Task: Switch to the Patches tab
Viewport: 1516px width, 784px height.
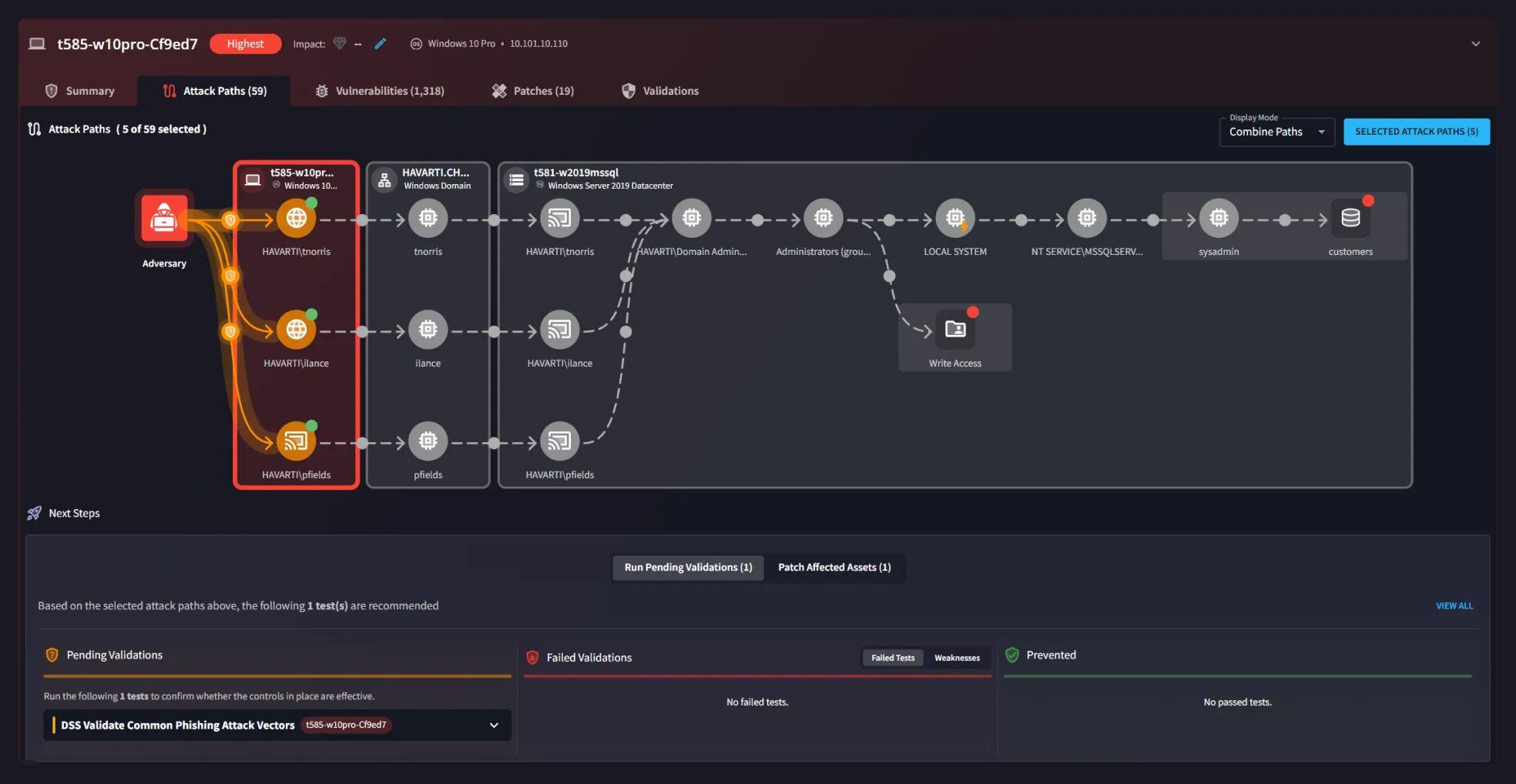Action: coord(533,91)
